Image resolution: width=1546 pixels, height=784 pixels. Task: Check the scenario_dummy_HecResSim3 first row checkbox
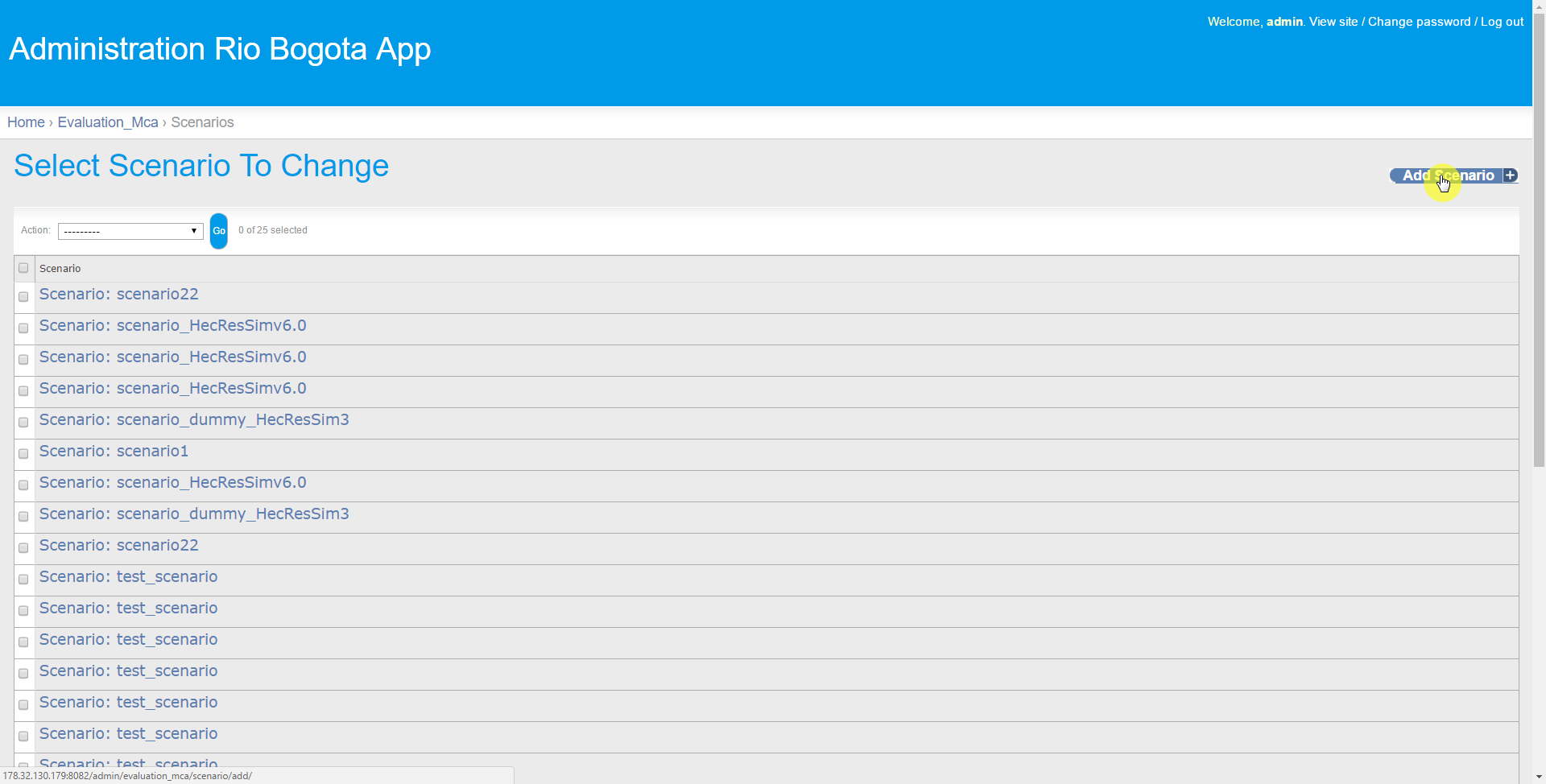[23, 423]
